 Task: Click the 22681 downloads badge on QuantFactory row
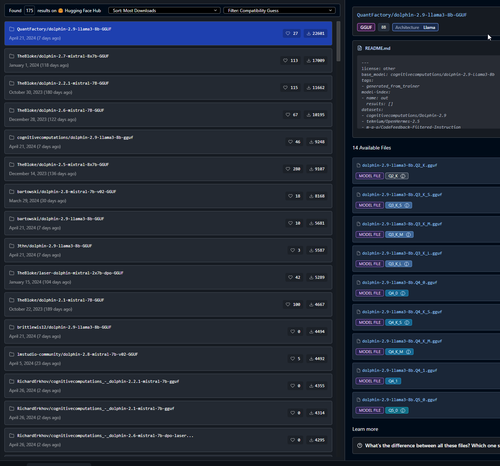[x=316, y=33]
